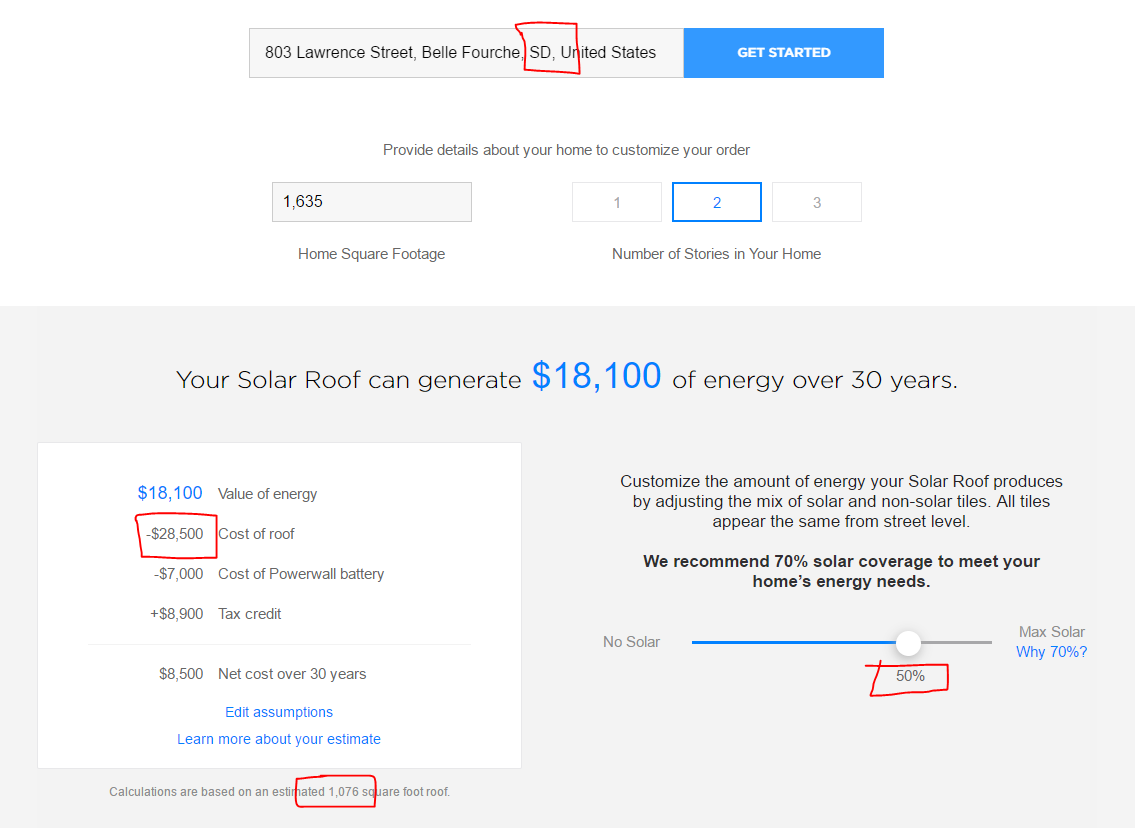Screen dimensions: 1135x828
Task: Click the 50% coverage value below the slider
Action: click(x=910, y=676)
